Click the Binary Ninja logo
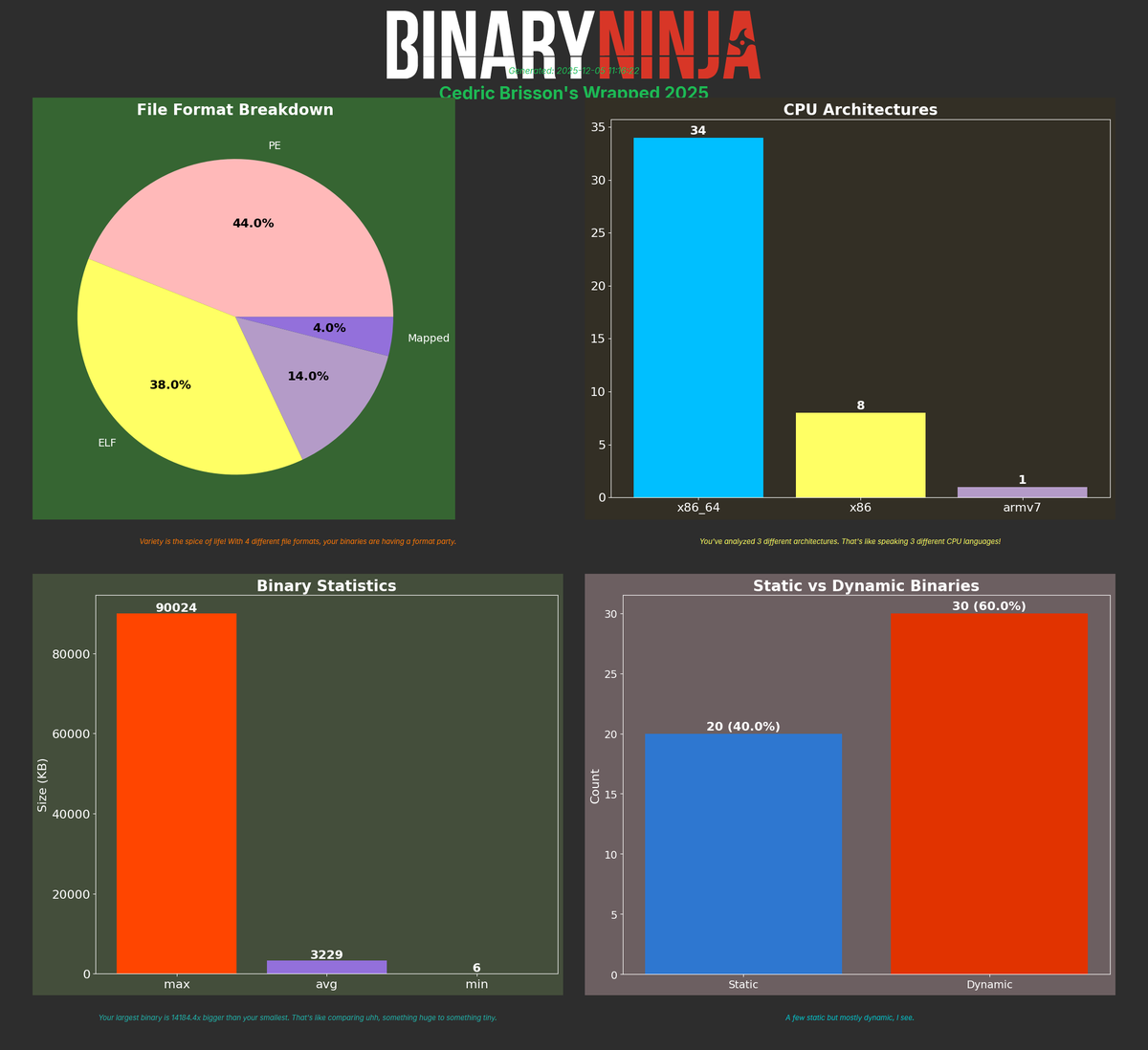Viewport: 1148px width, 1050px height. (x=573, y=45)
